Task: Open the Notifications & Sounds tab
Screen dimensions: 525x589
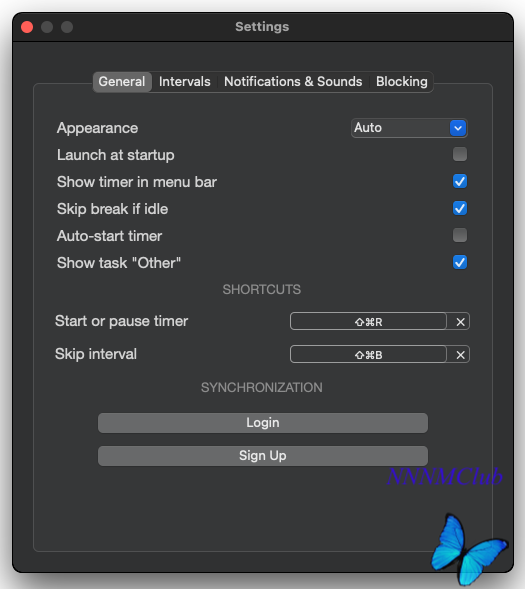Action: click(x=293, y=82)
